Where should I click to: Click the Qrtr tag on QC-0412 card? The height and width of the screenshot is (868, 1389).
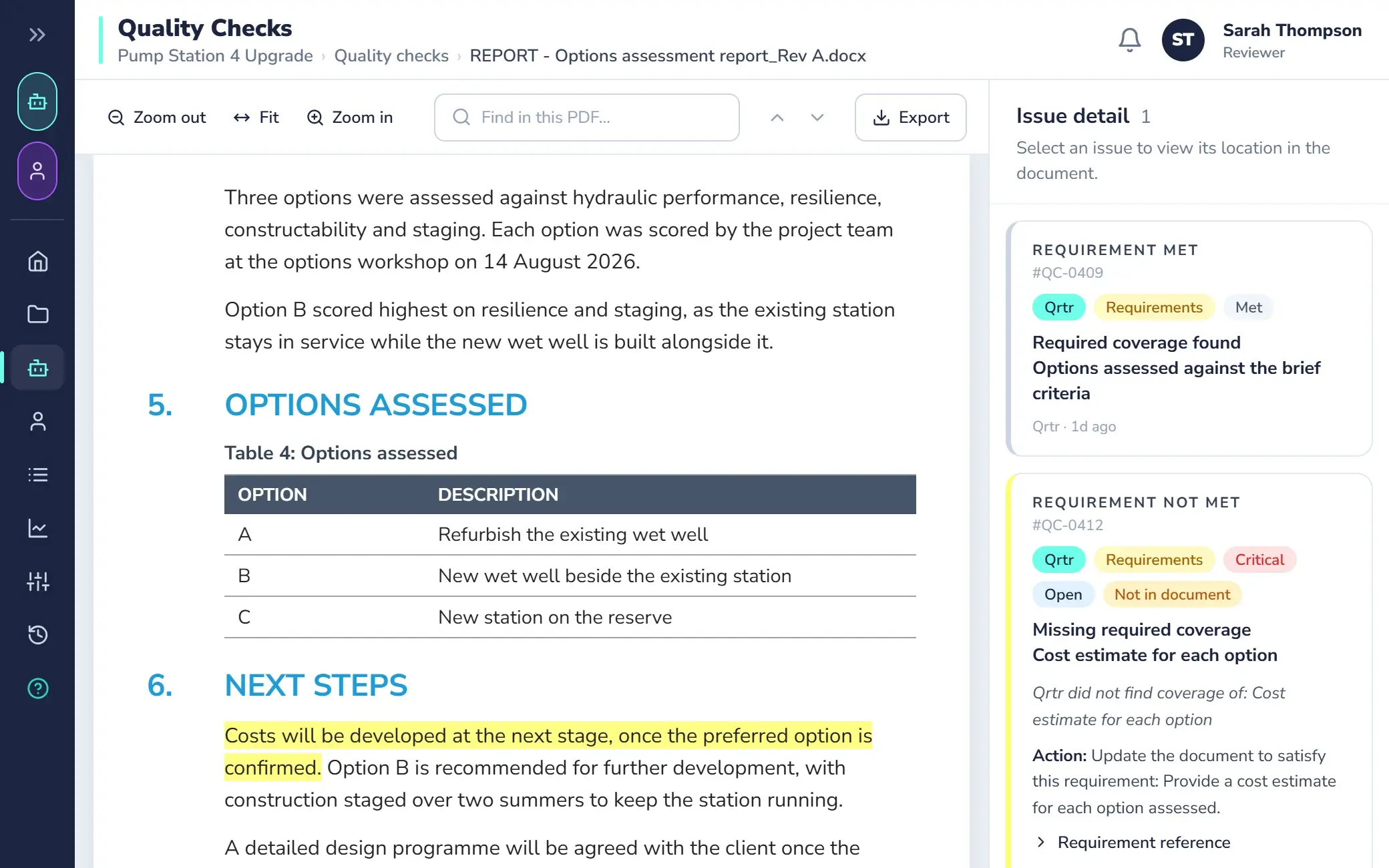(1059, 560)
